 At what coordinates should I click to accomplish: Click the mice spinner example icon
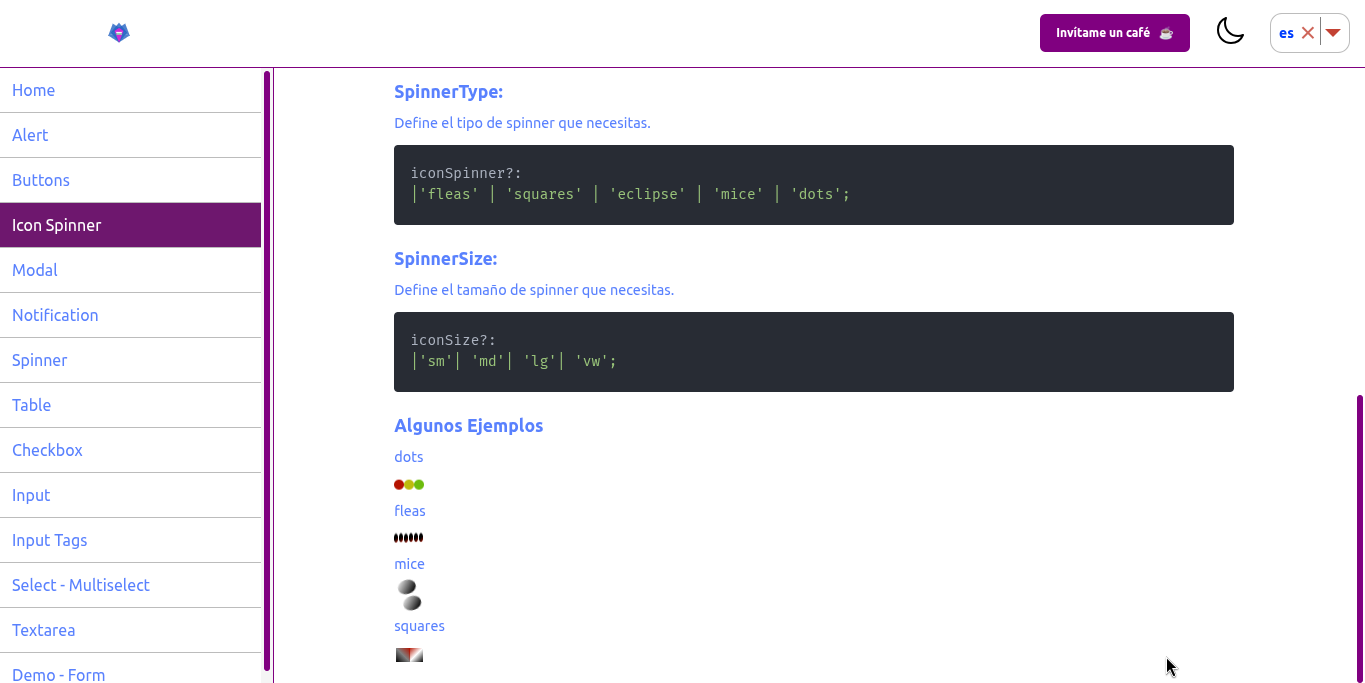pos(409,595)
